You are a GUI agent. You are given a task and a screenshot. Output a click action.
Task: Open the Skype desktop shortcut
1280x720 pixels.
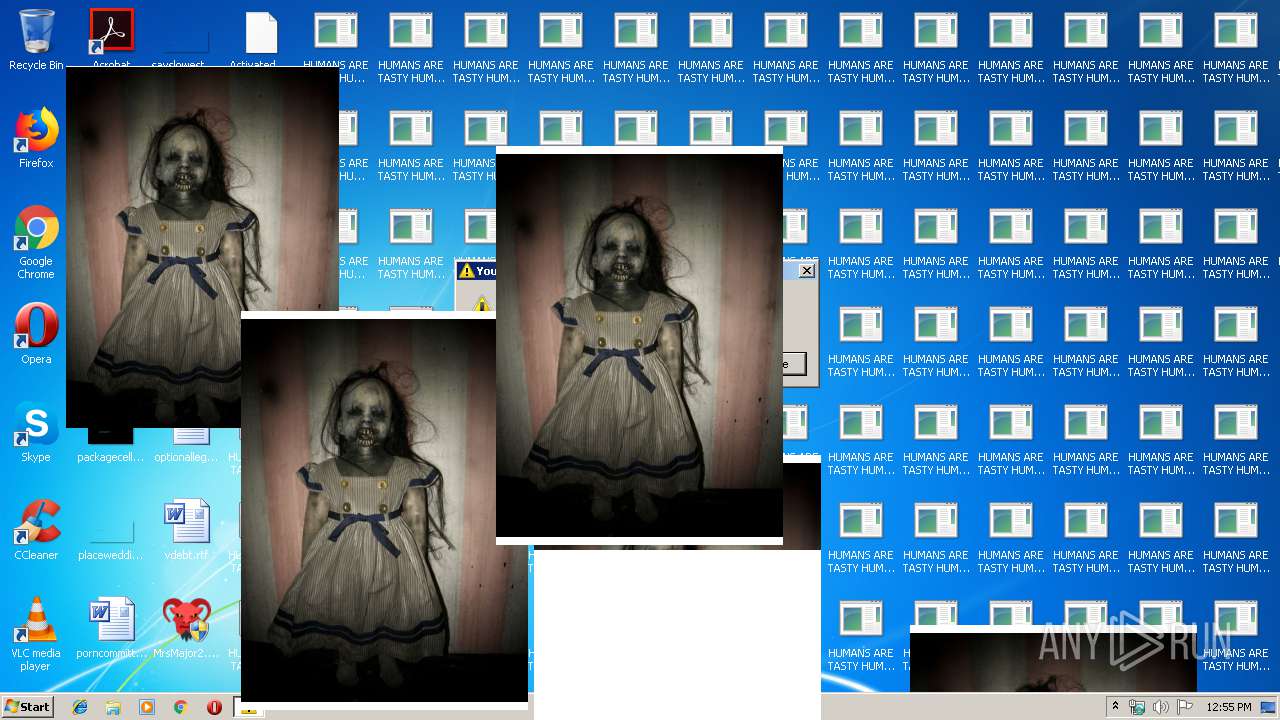[x=36, y=432]
